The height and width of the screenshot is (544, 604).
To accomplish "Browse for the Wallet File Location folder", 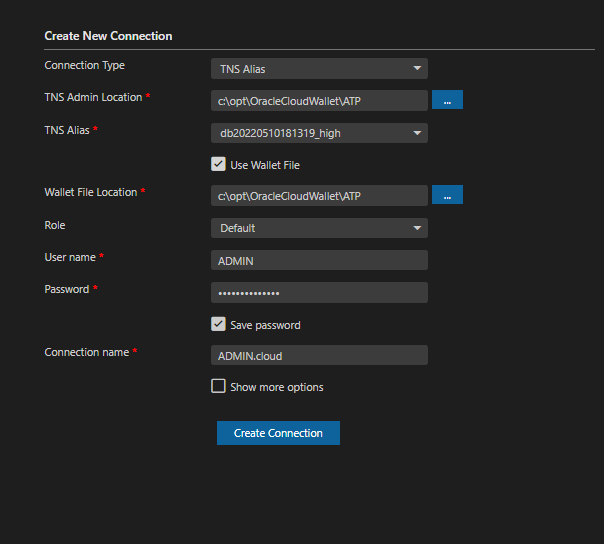I will (447, 195).
